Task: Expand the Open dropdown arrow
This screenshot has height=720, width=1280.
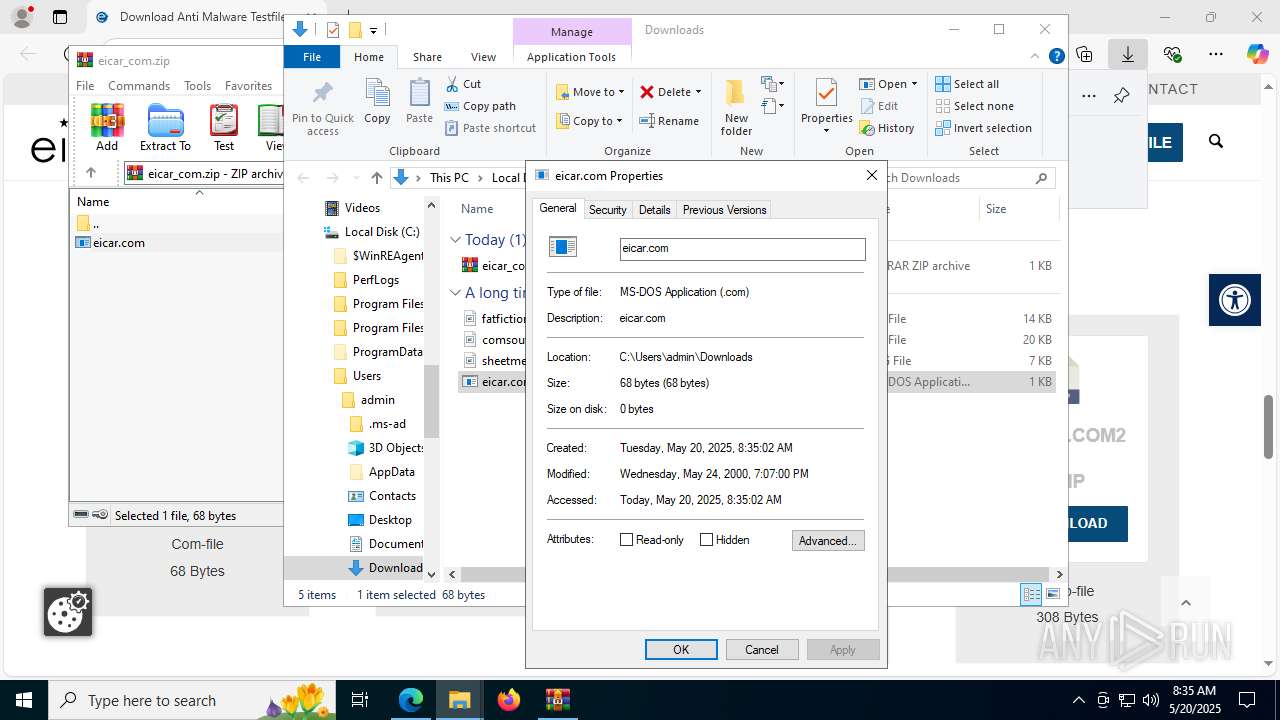Action: click(914, 84)
